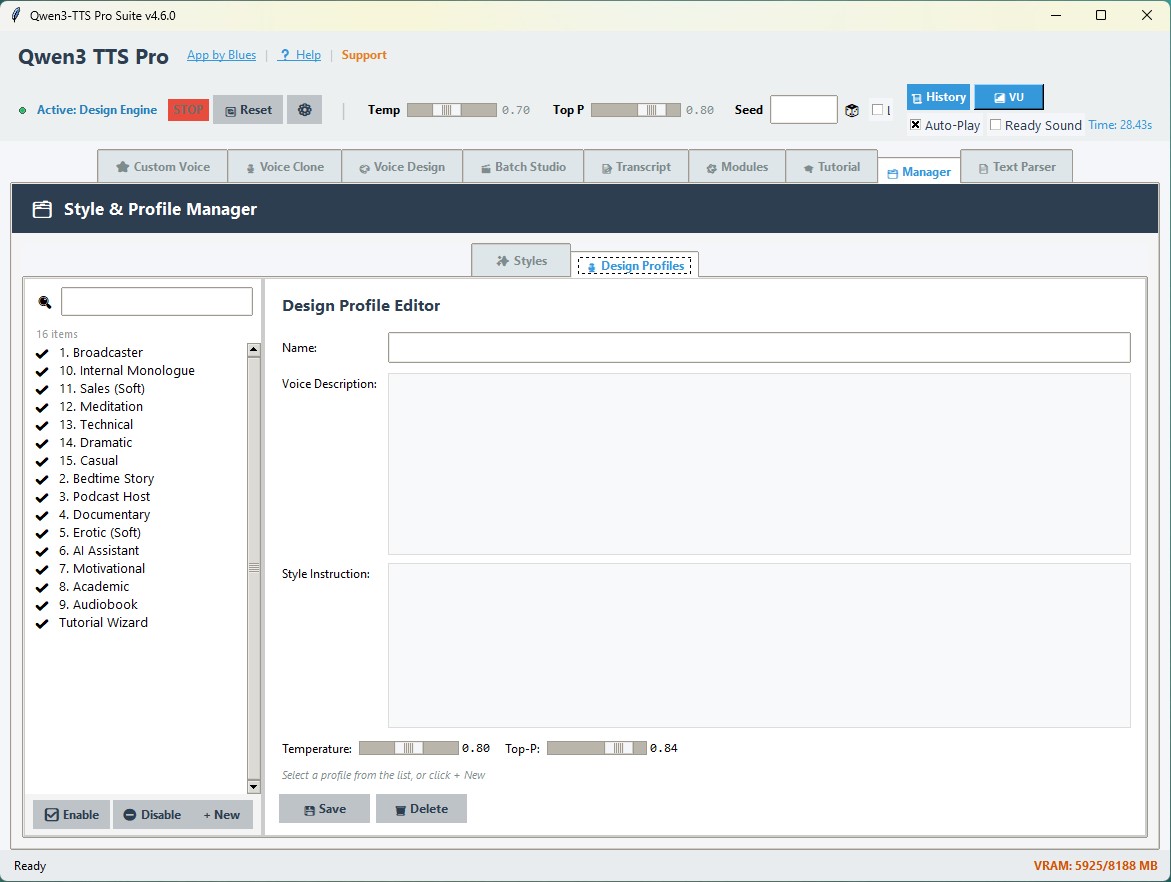This screenshot has height=882, width=1171.
Task: Switch to the Styles sub-tab
Action: click(x=521, y=260)
